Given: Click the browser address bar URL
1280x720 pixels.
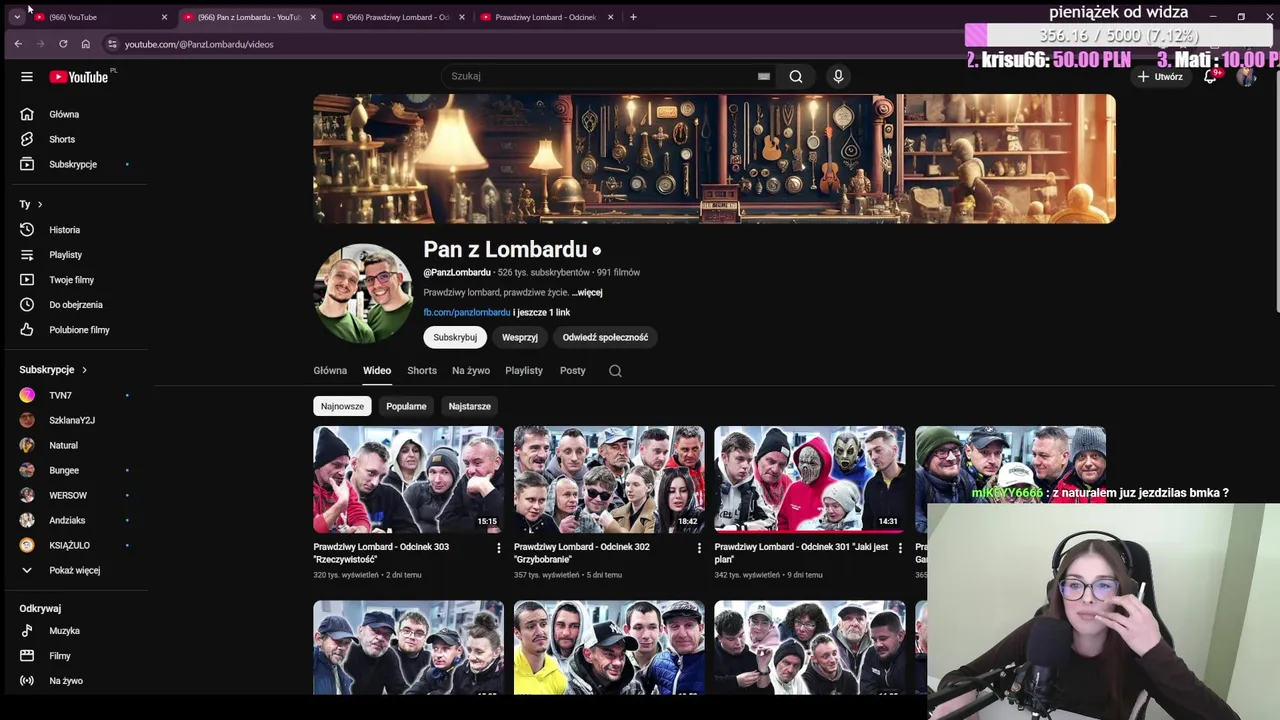Looking at the screenshot, I should click(x=199, y=44).
